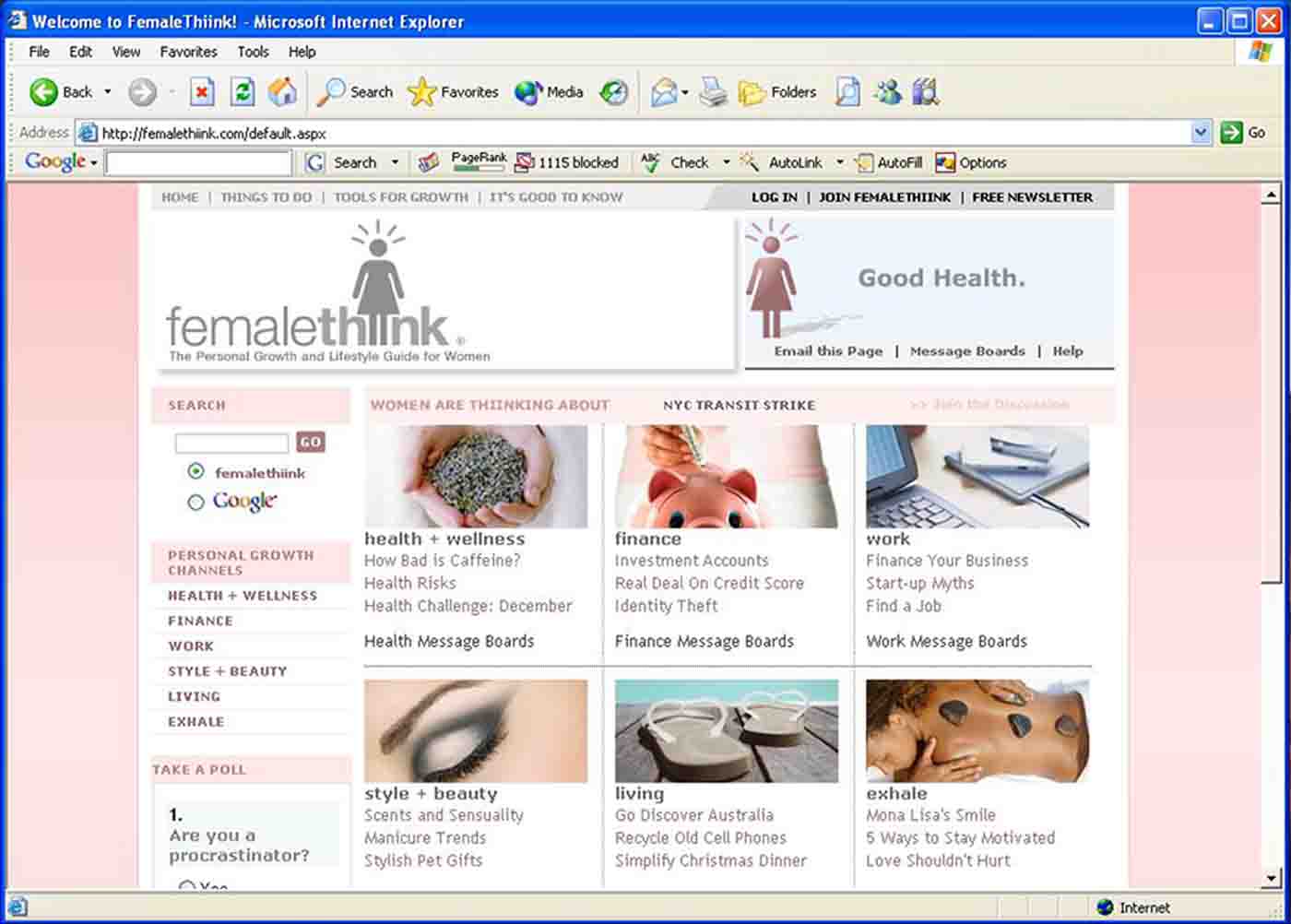This screenshot has height=924, width=1291.
Task: Click FREE NEWSLETTER link
Action: [x=1033, y=197]
